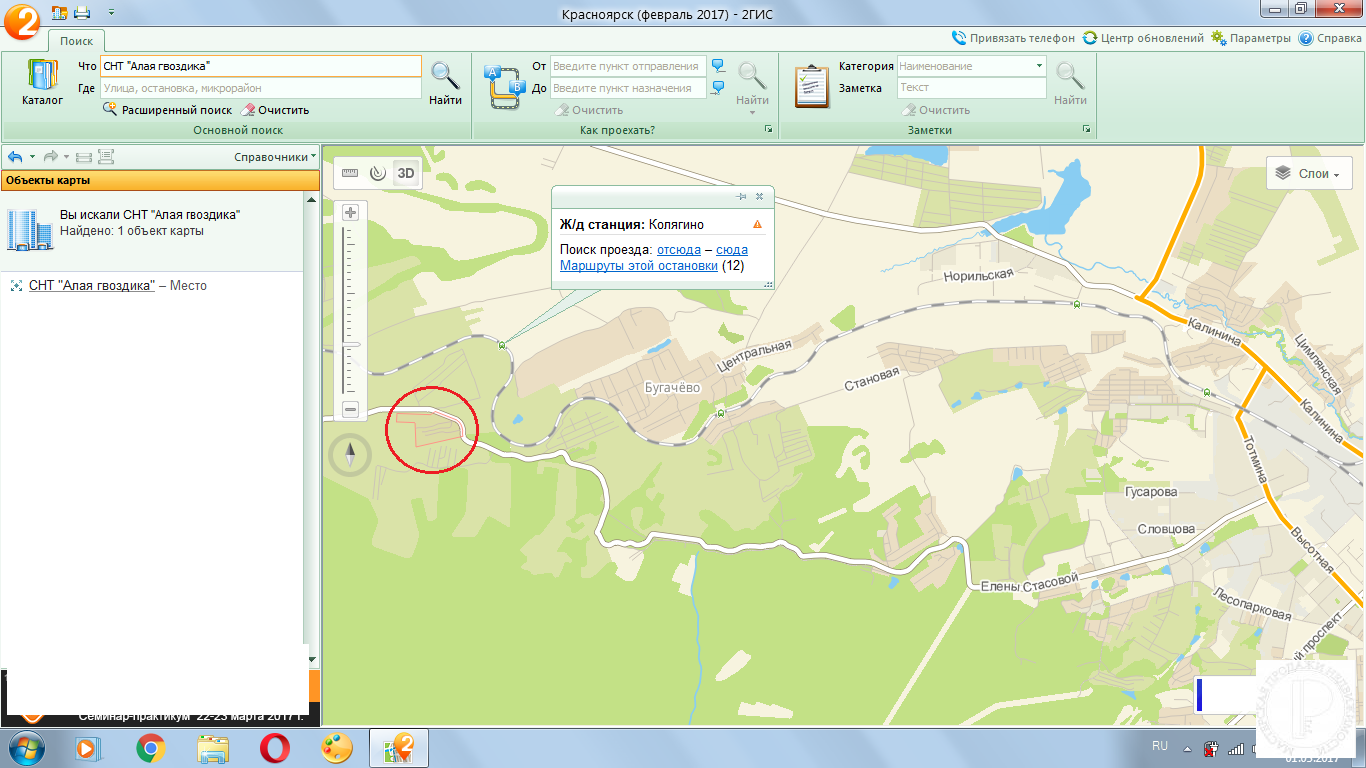Open the back arrow history dropdown
This screenshot has width=1366, height=768.
click(32, 157)
